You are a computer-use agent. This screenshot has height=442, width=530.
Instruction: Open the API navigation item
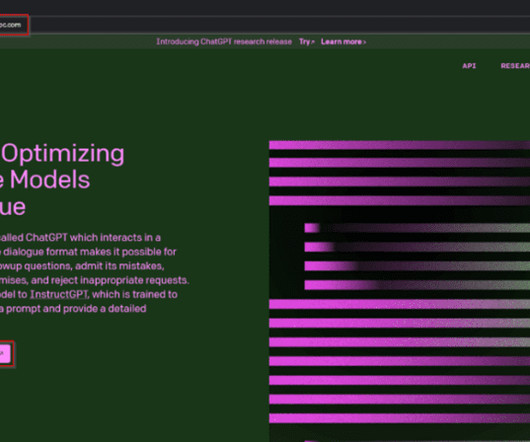click(x=469, y=66)
